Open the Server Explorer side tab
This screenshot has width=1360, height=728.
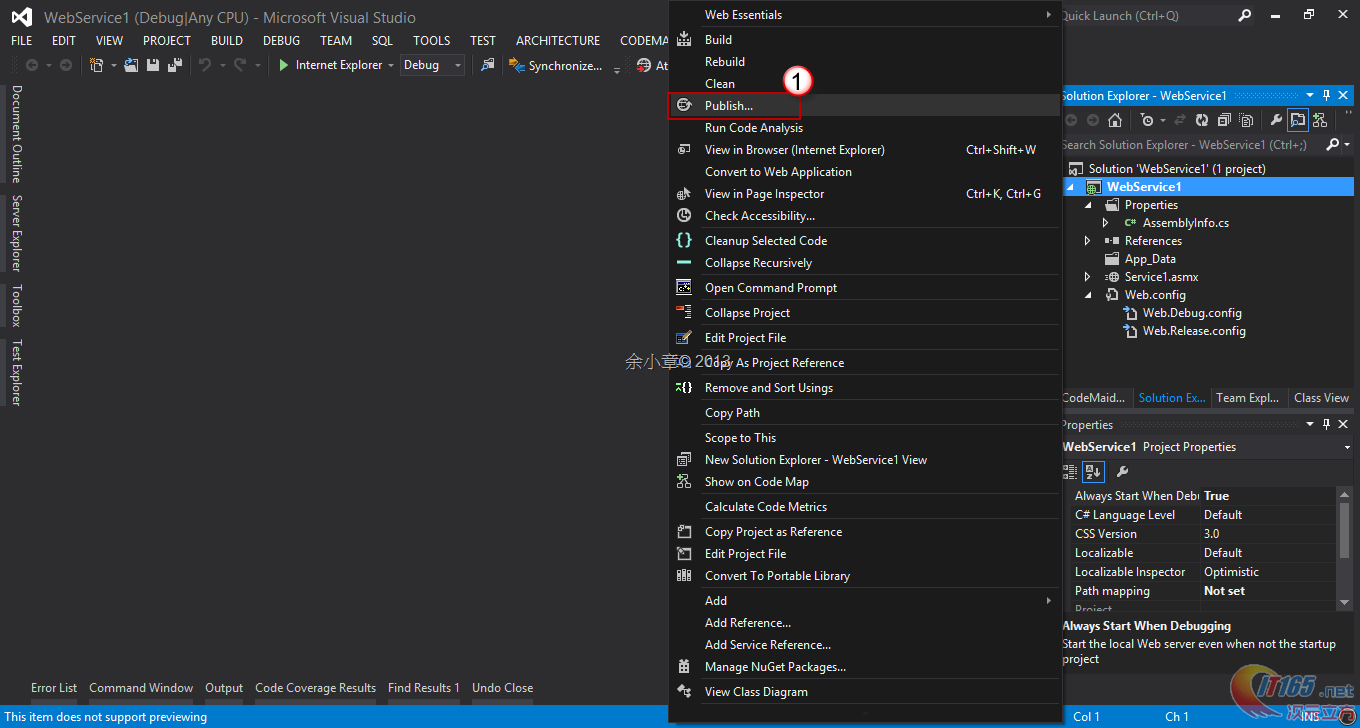[16, 233]
